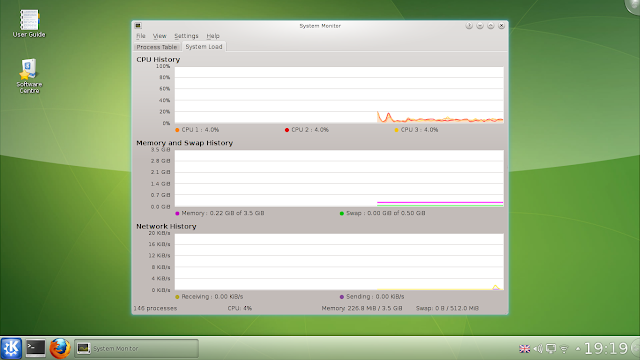Expand hidden system tray icons arrow
The height and width of the screenshot is (360, 640).
pos(578,349)
